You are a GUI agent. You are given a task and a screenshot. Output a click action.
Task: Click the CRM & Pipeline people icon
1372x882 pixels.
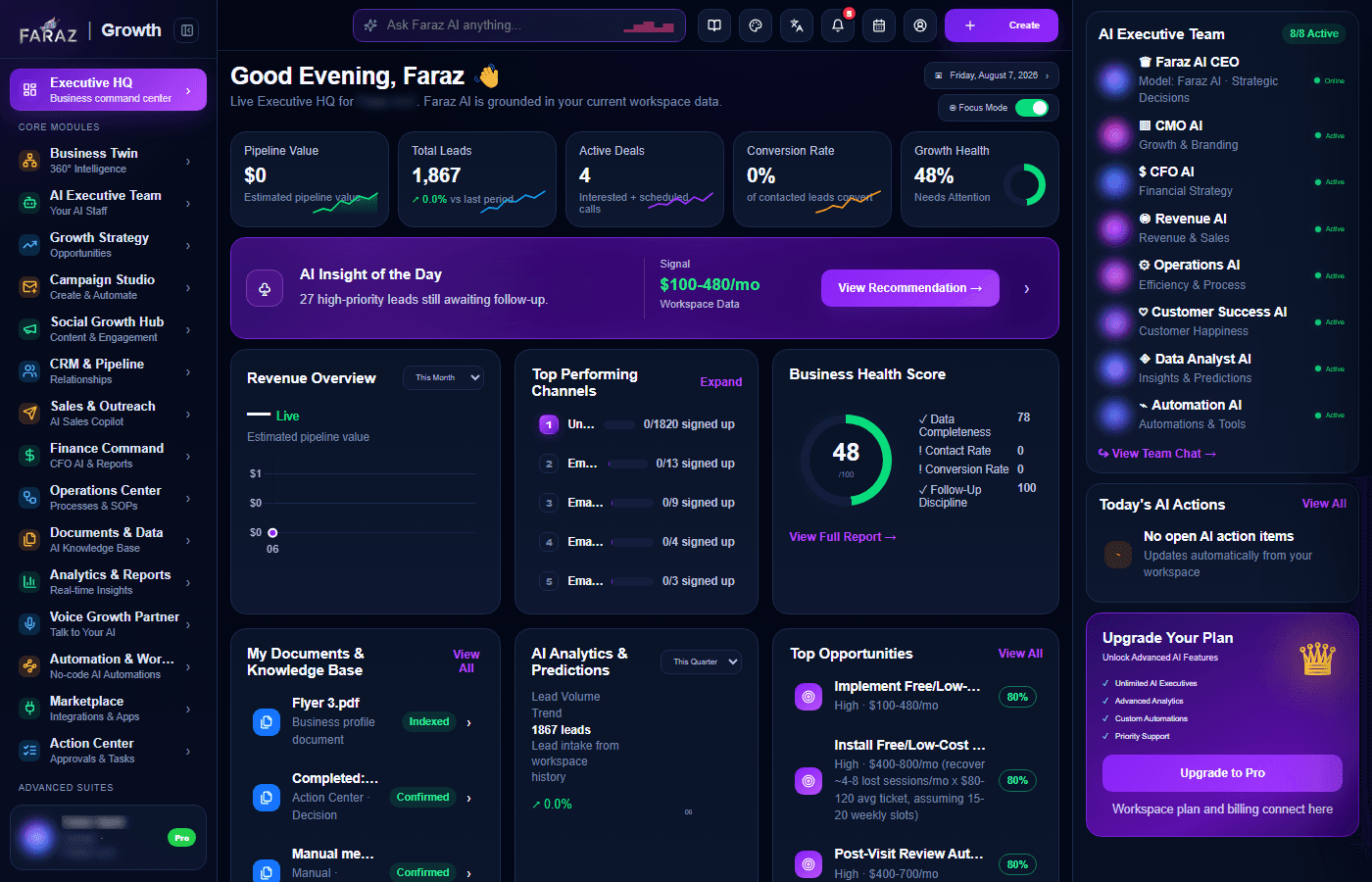[30, 371]
